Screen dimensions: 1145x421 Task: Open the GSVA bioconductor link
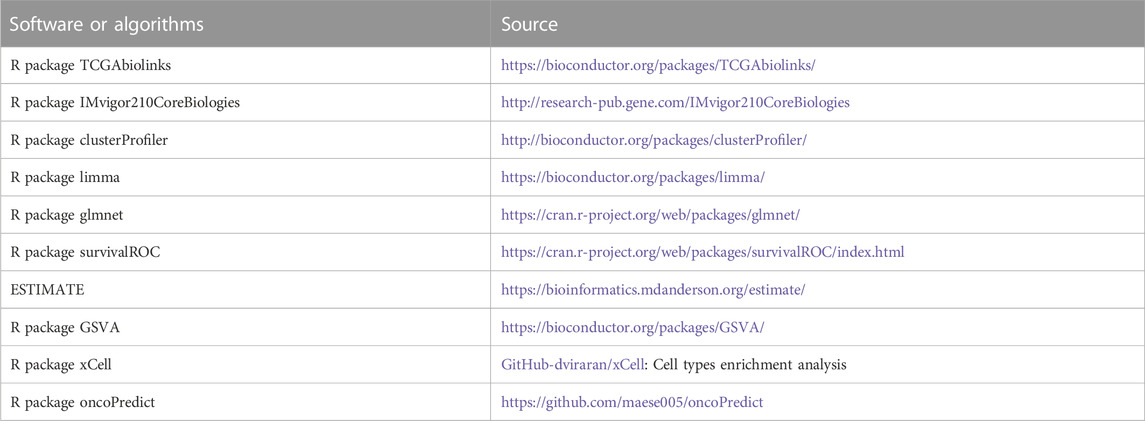click(x=632, y=327)
